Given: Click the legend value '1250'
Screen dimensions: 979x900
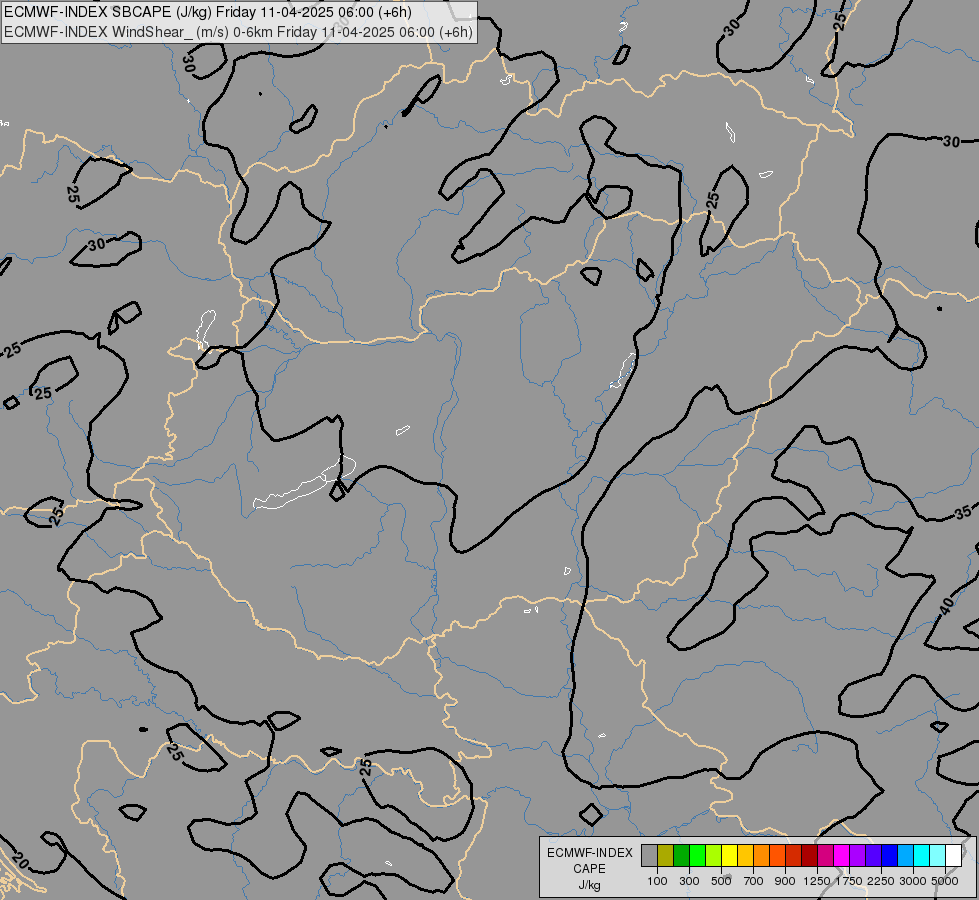Looking at the screenshot, I should [817, 881].
